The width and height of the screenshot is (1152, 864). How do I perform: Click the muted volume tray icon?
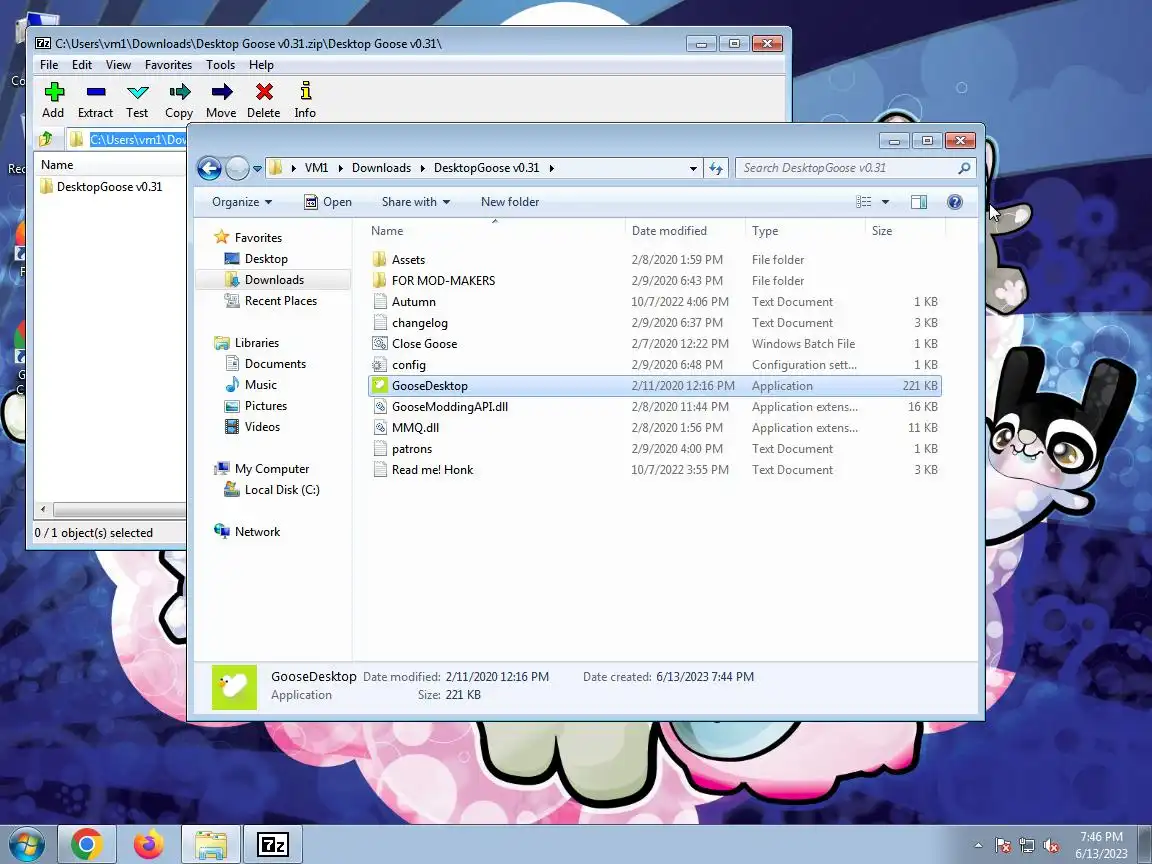click(1051, 846)
